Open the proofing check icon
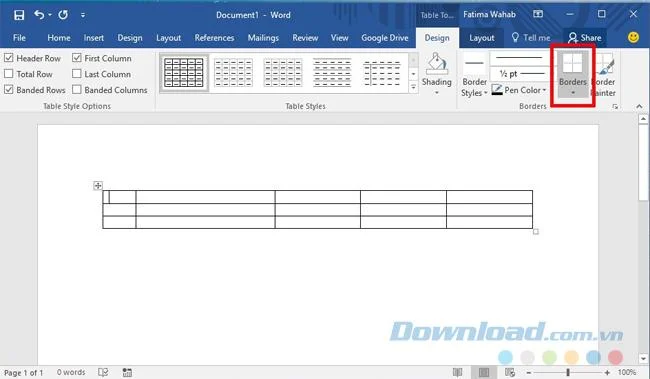 [x=103, y=372]
